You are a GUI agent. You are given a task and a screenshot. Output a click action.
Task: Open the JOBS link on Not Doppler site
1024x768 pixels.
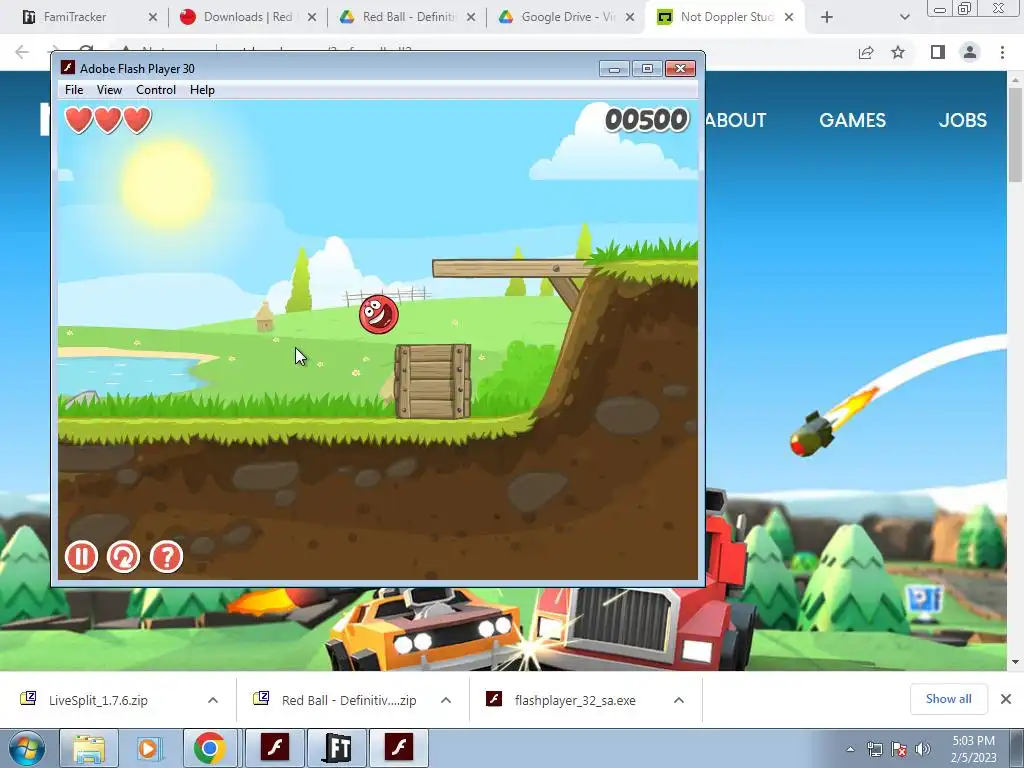(963, 120)
